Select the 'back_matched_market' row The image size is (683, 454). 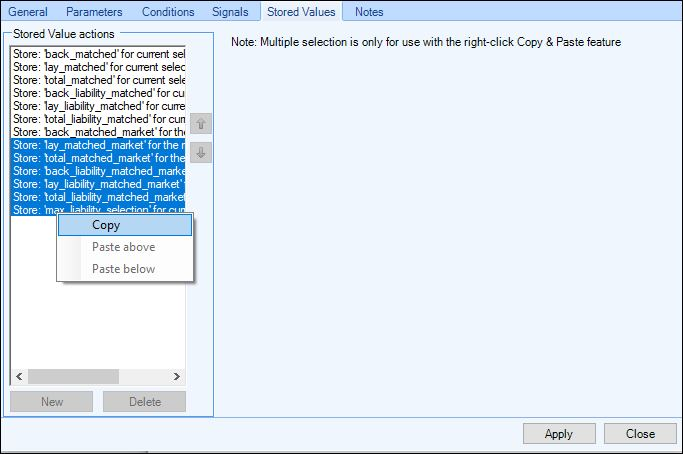pos(98,132)
